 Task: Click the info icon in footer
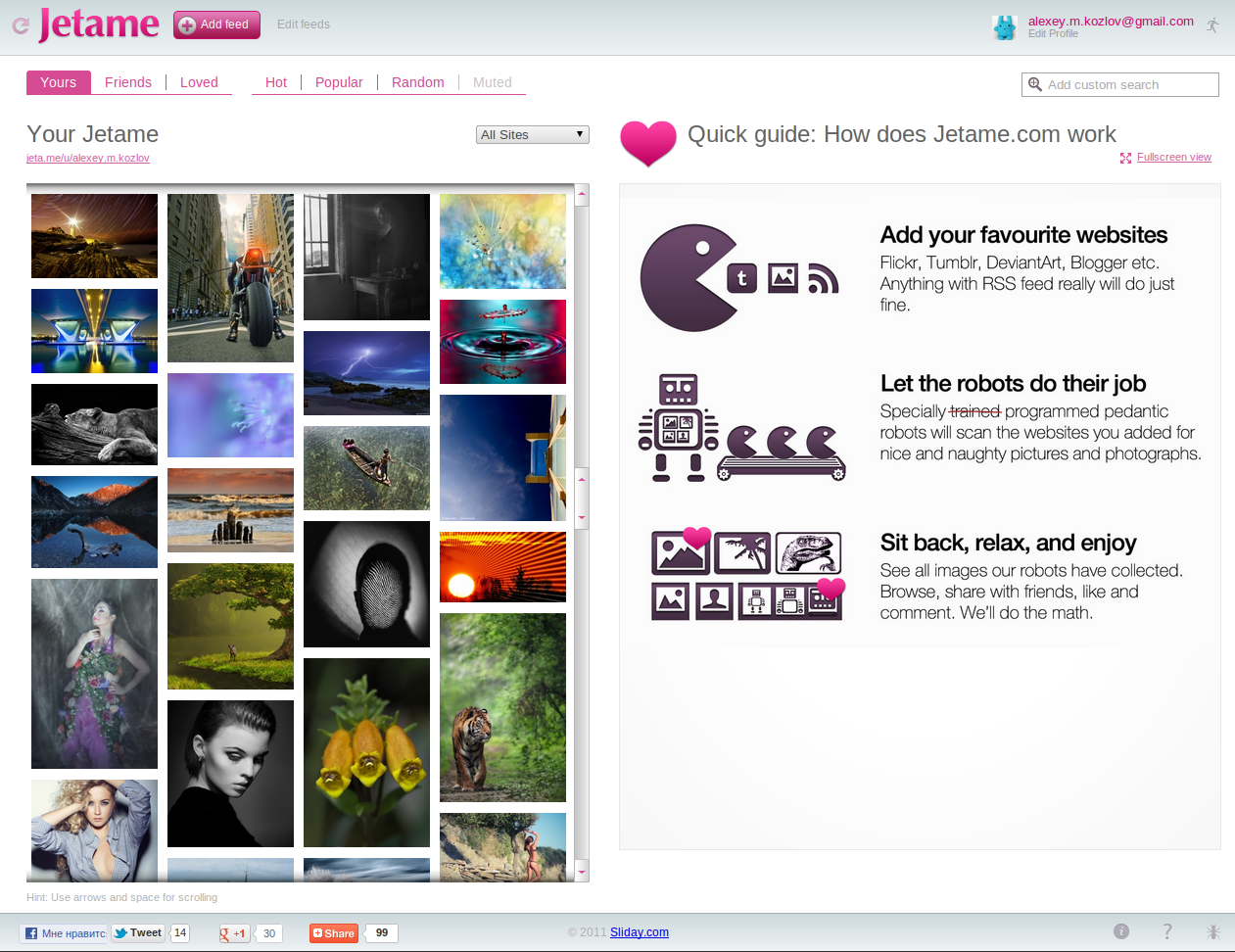pos(1121,931)
